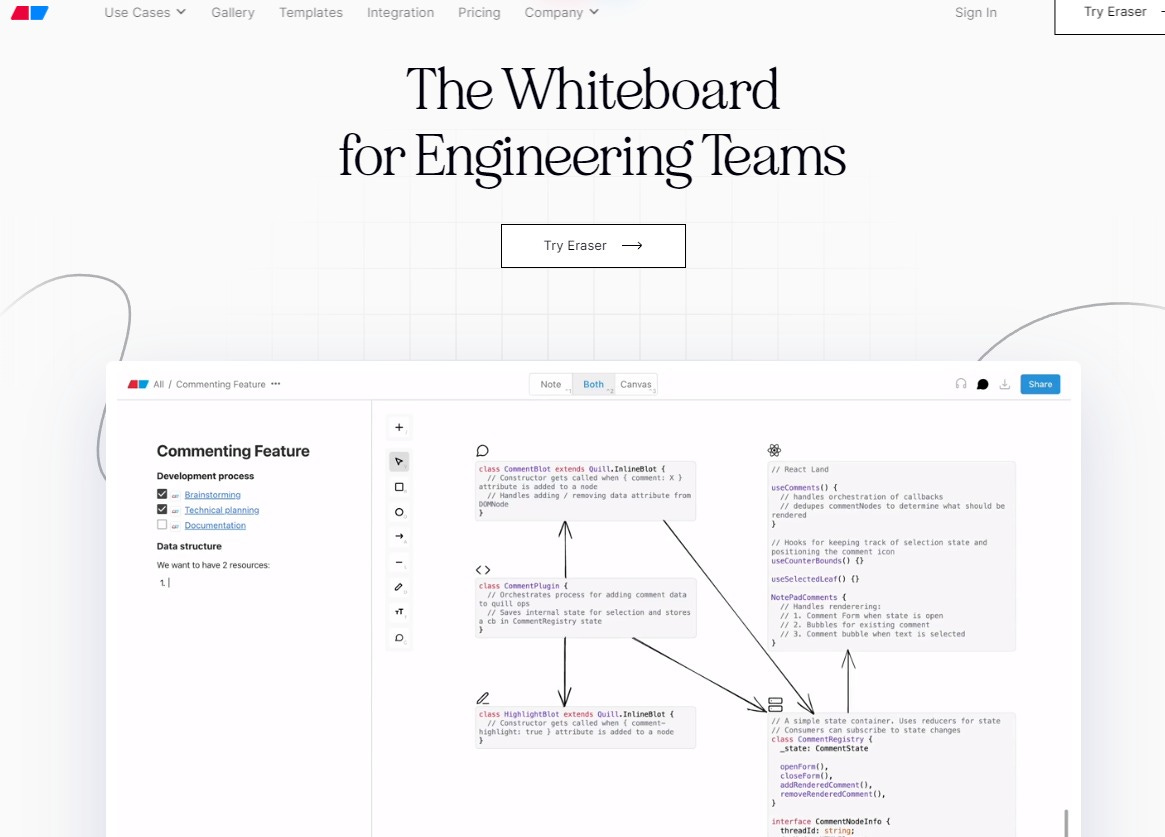The height and width of the screenshot is (837, 1165).
Task: Open the Gallery page
Action: [233, 13]
